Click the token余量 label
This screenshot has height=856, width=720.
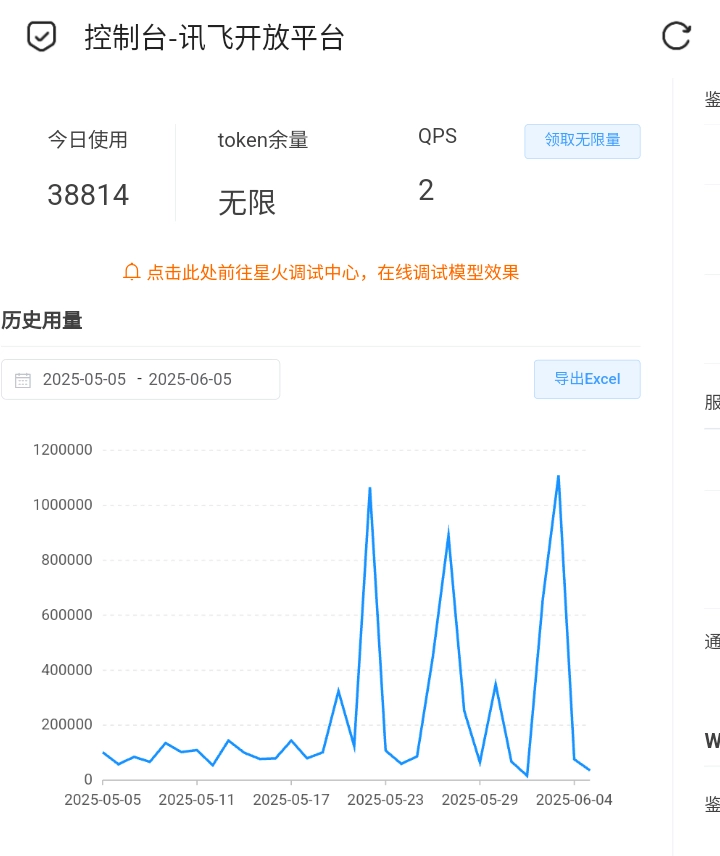coord(263,140)
